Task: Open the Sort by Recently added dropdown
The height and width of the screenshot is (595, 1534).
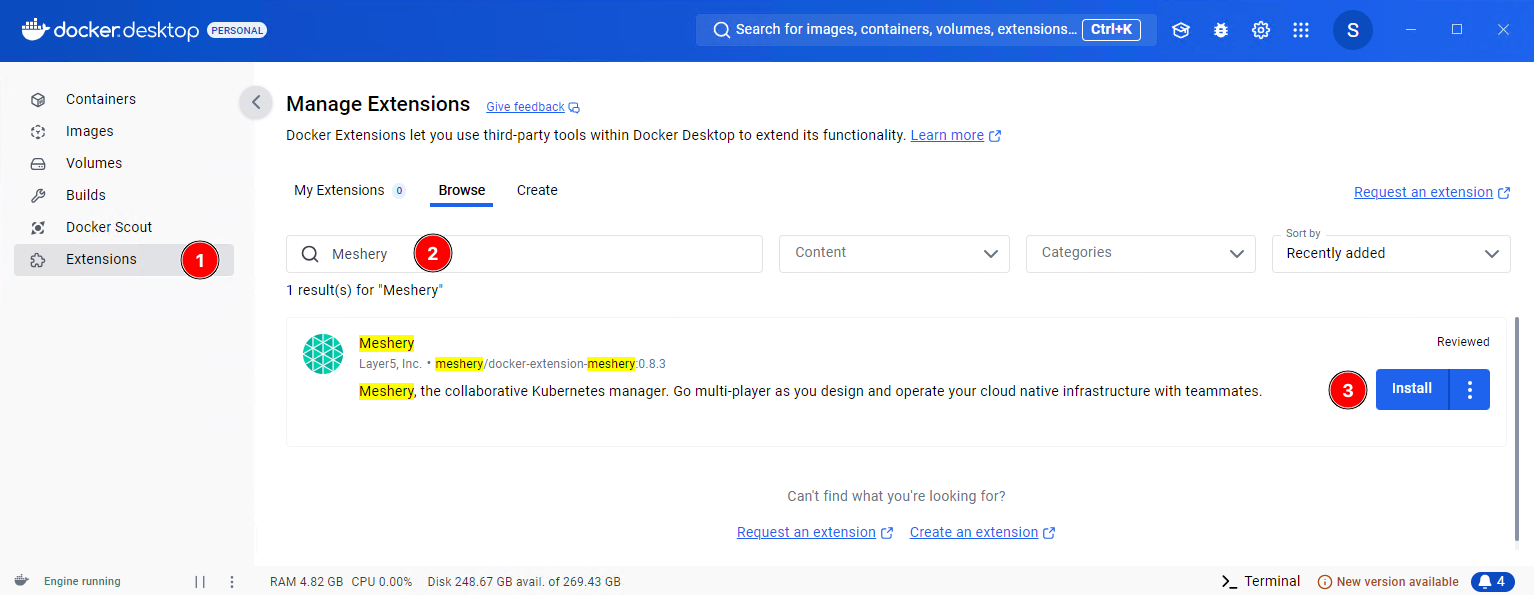Action: click(1390, 254)
